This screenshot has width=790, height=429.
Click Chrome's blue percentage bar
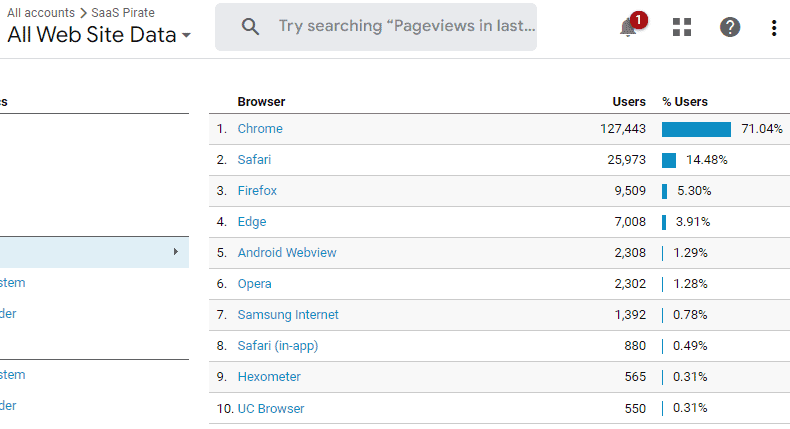click(x=696, y=129)
